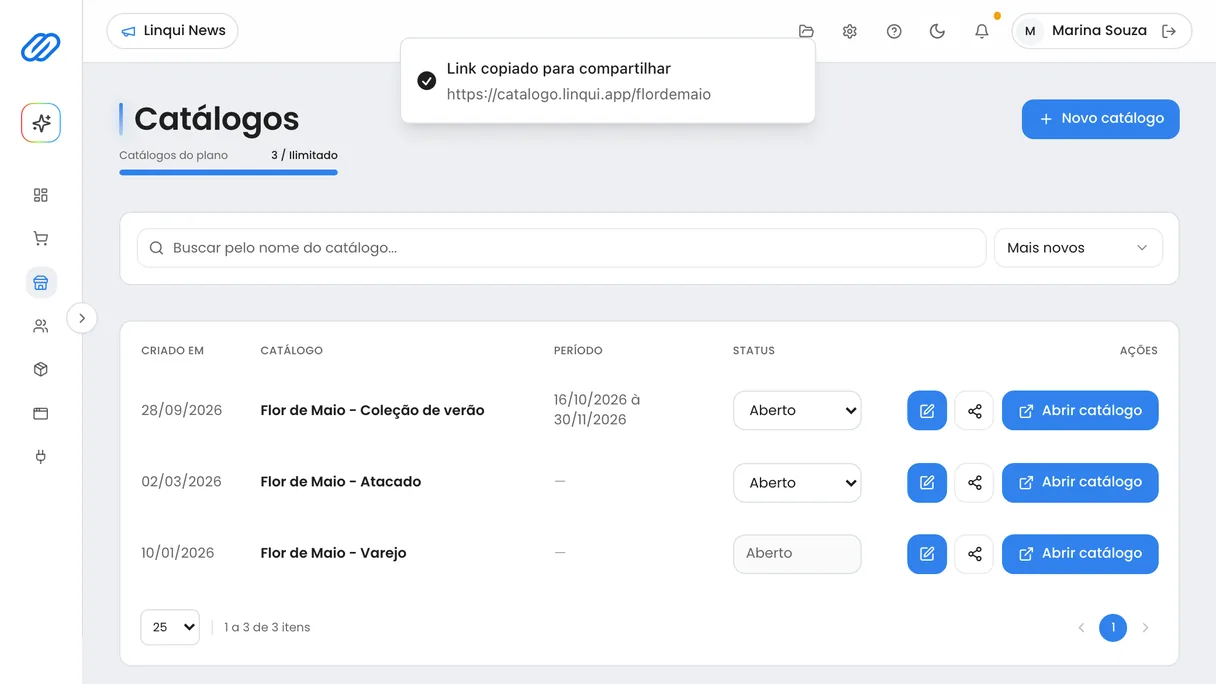1216x684 pixels.
Task: Click the Novo catálogo button
Action: point(1100,119)
